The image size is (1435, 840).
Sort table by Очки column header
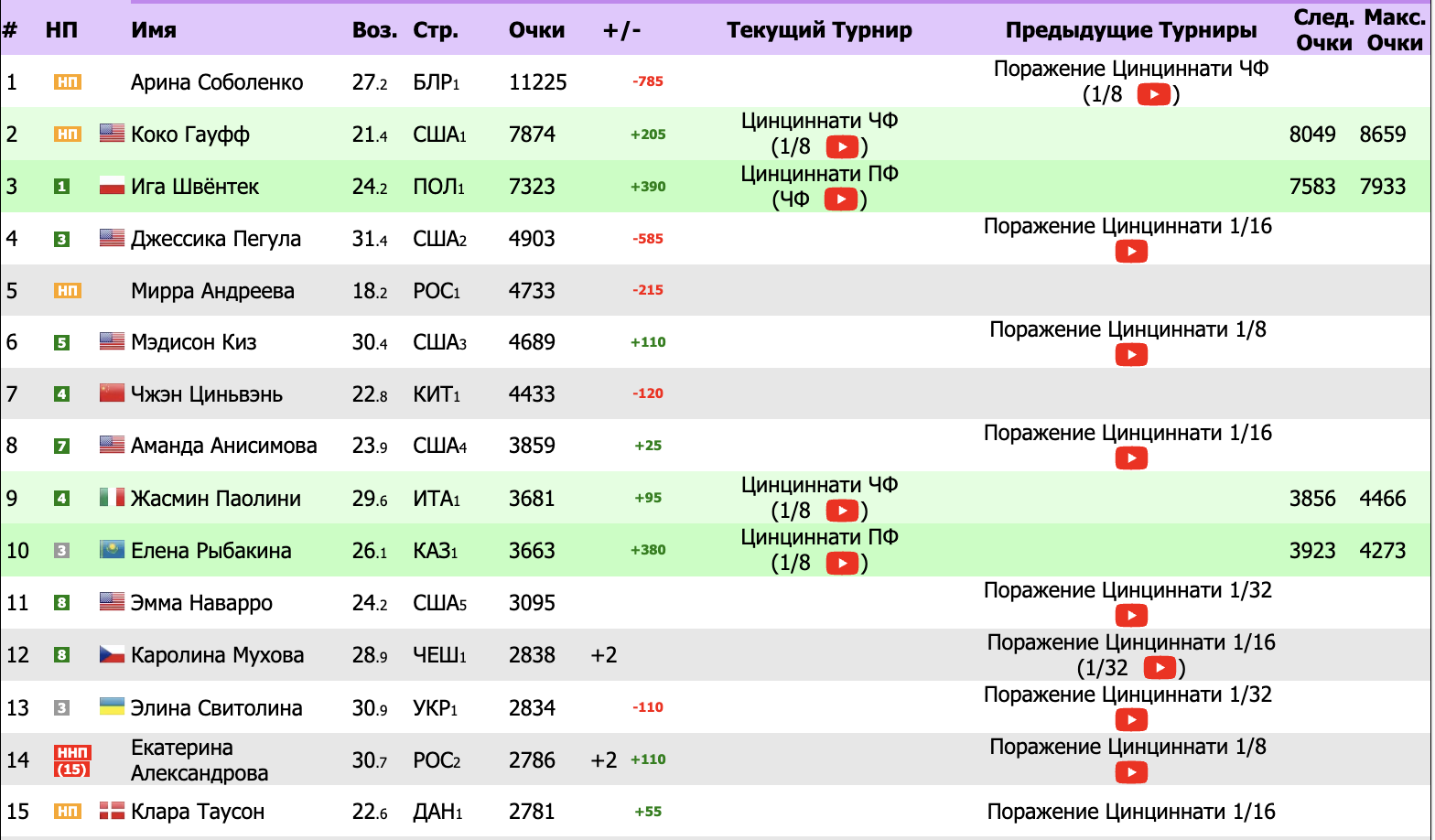point(536,30)
